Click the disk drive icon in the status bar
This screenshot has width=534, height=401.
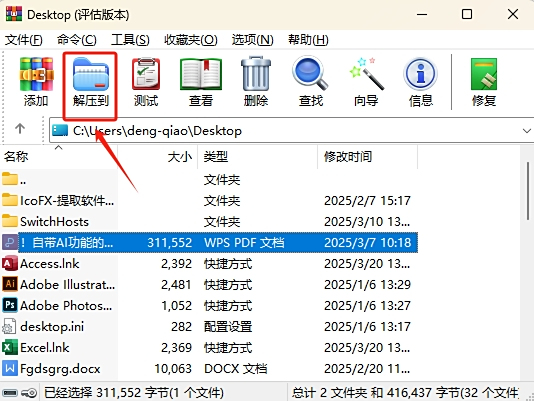pyautogui.click(x=10, y=393)
